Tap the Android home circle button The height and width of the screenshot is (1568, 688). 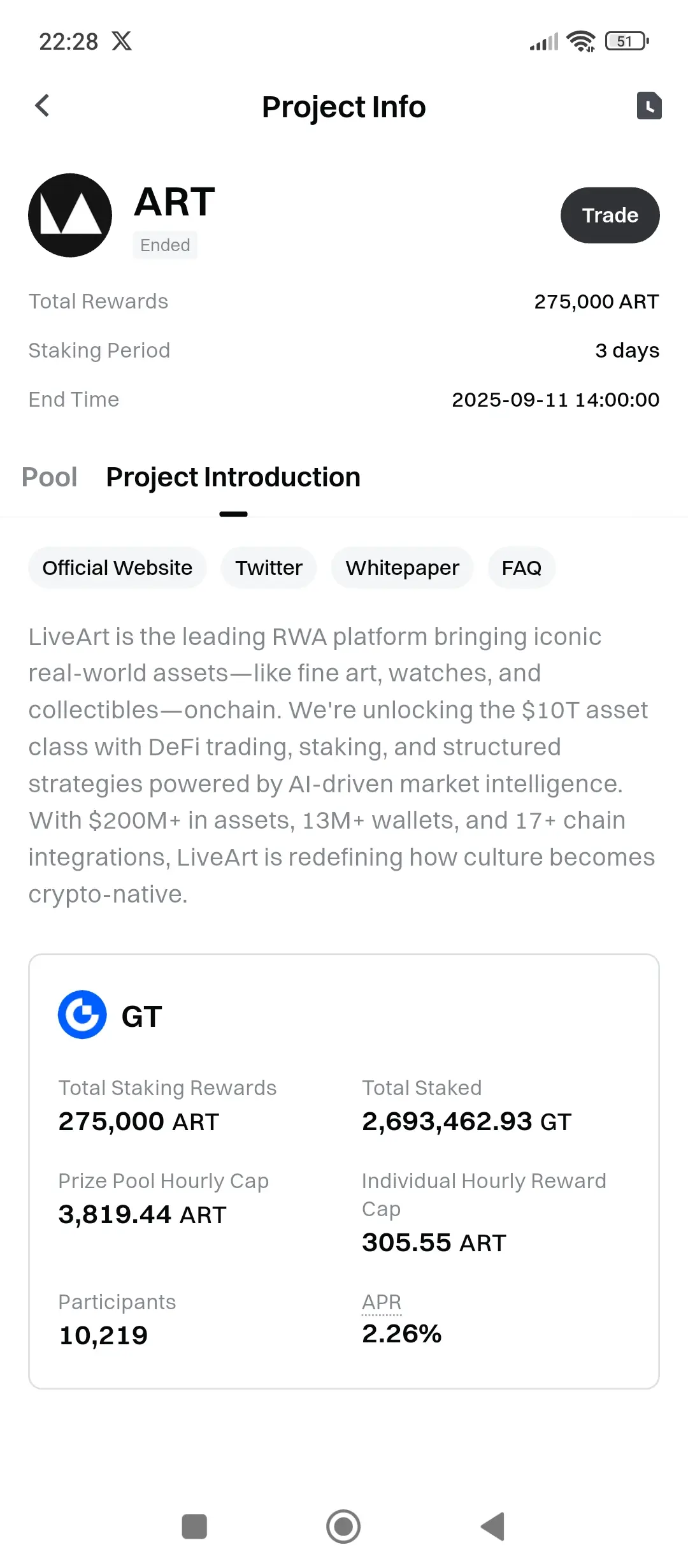point(343,1527)
